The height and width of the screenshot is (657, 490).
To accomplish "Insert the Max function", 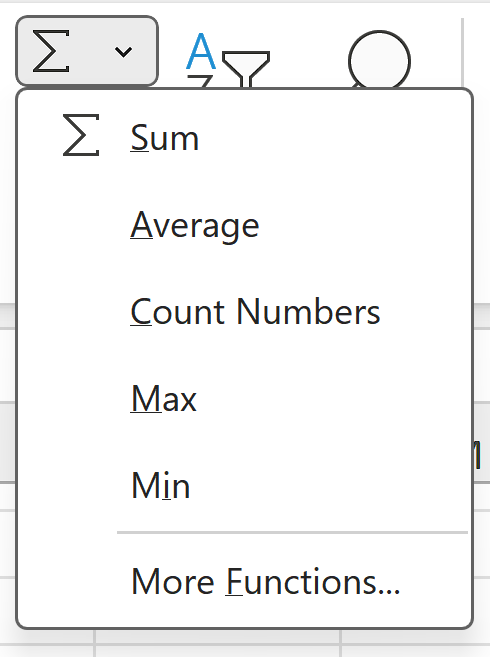I will [245, 399].
